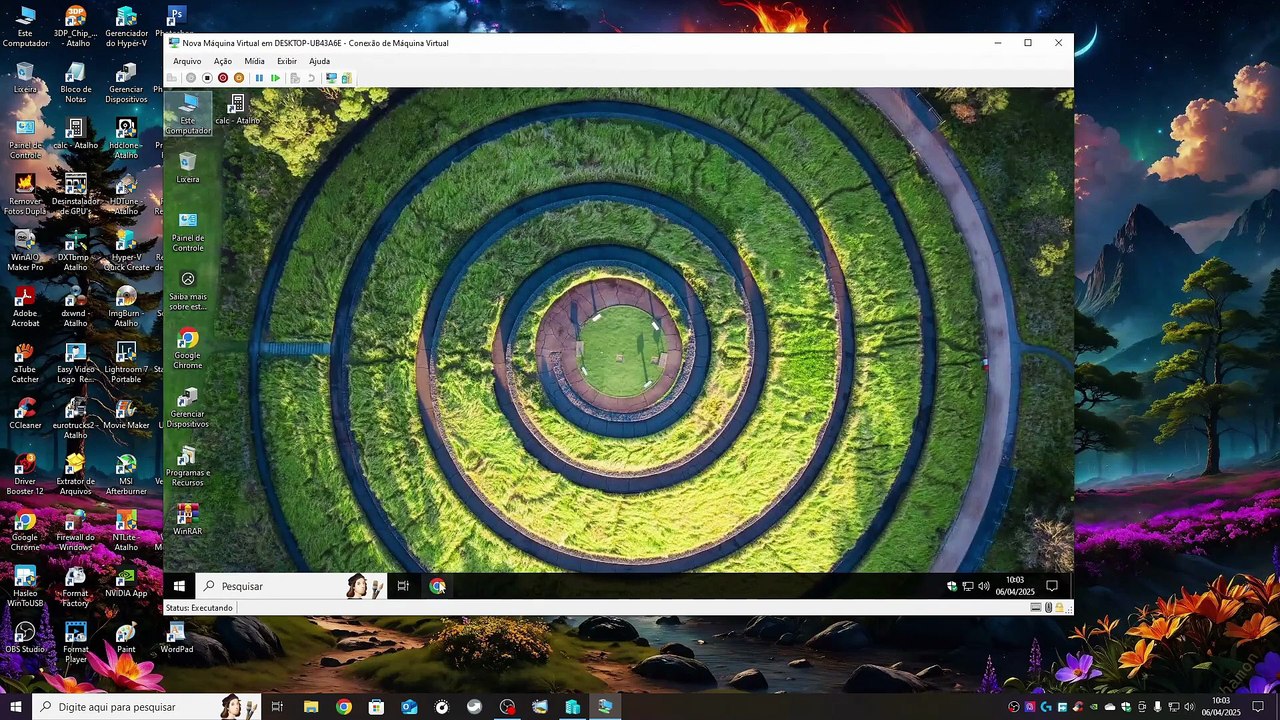Open Task View in the VM taskbar
This screenshot has height=720, width=1280.
[403, 586]
